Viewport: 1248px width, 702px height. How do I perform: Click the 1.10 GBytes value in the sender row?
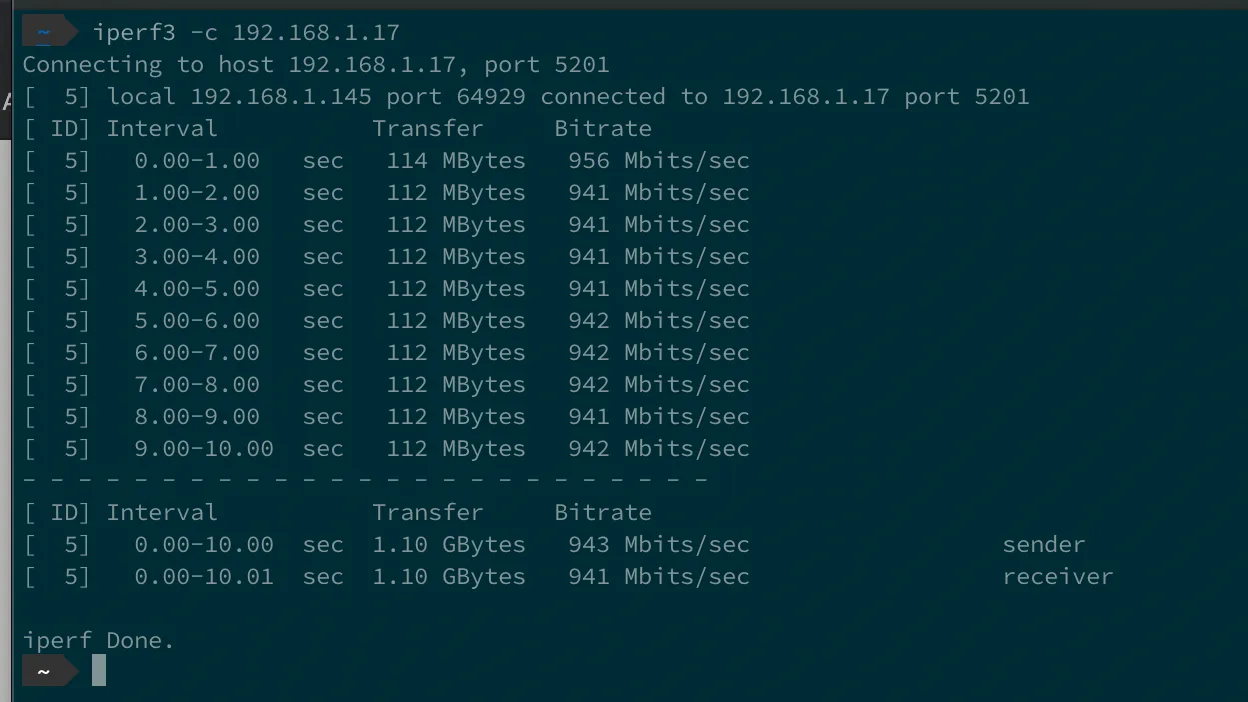click(x=448, y=545)
